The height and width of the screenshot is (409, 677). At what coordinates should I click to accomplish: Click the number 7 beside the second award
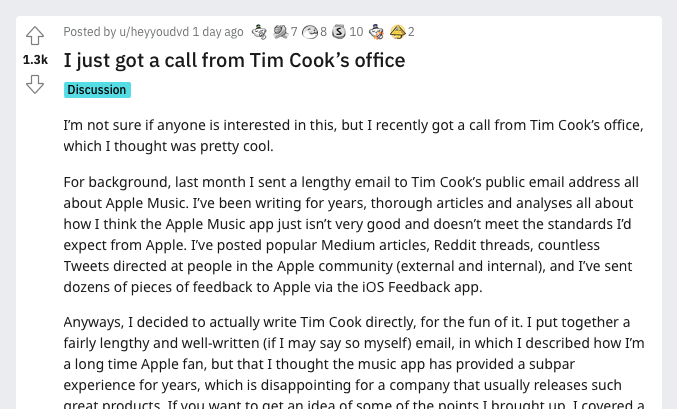click(x=294, y=32)
